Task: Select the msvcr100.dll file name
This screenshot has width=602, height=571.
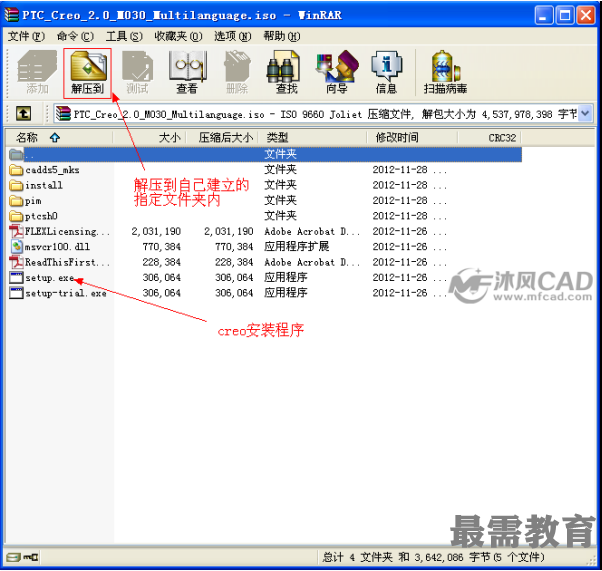Action: click(x=57, y=247)
